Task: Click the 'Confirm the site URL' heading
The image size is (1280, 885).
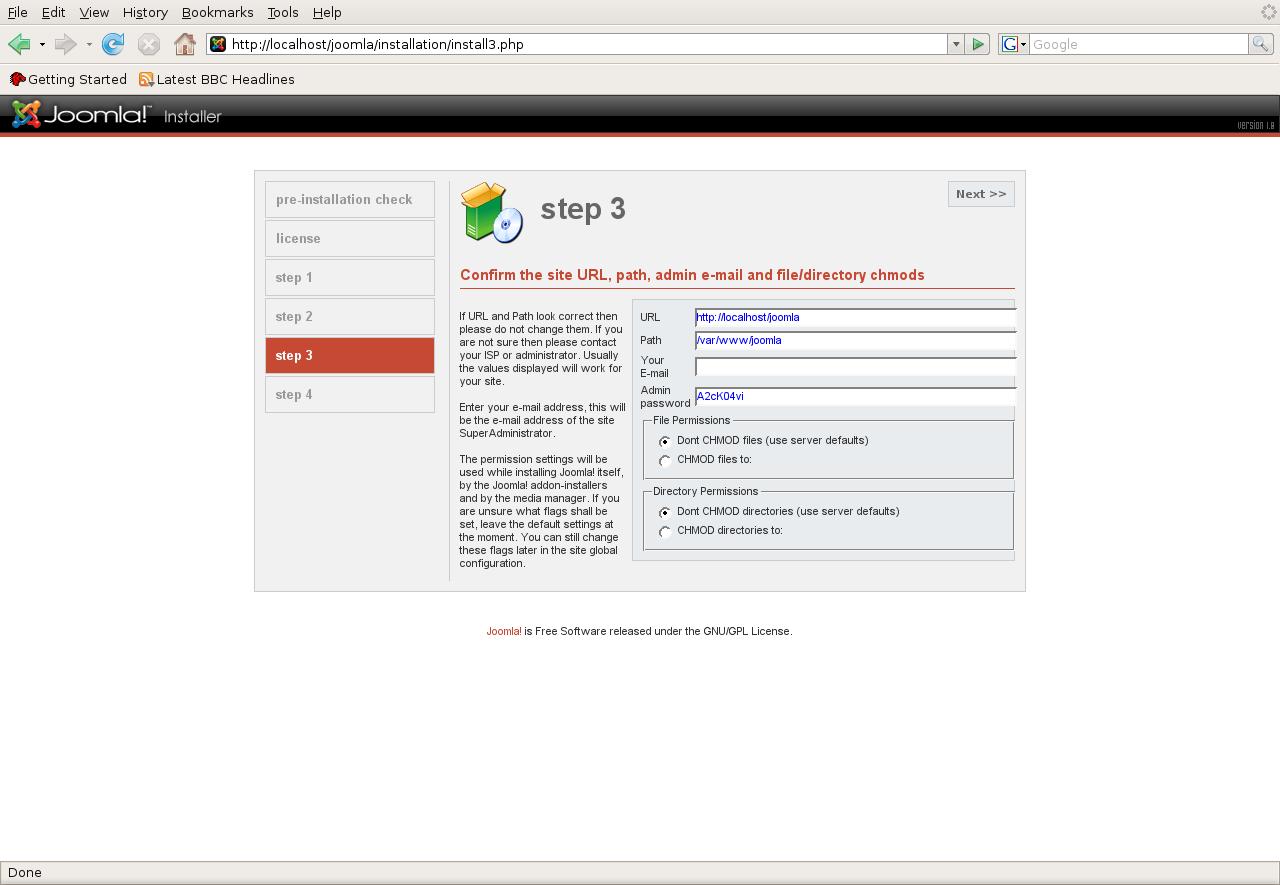Action: pyautogui.click(x=692, y=275)
